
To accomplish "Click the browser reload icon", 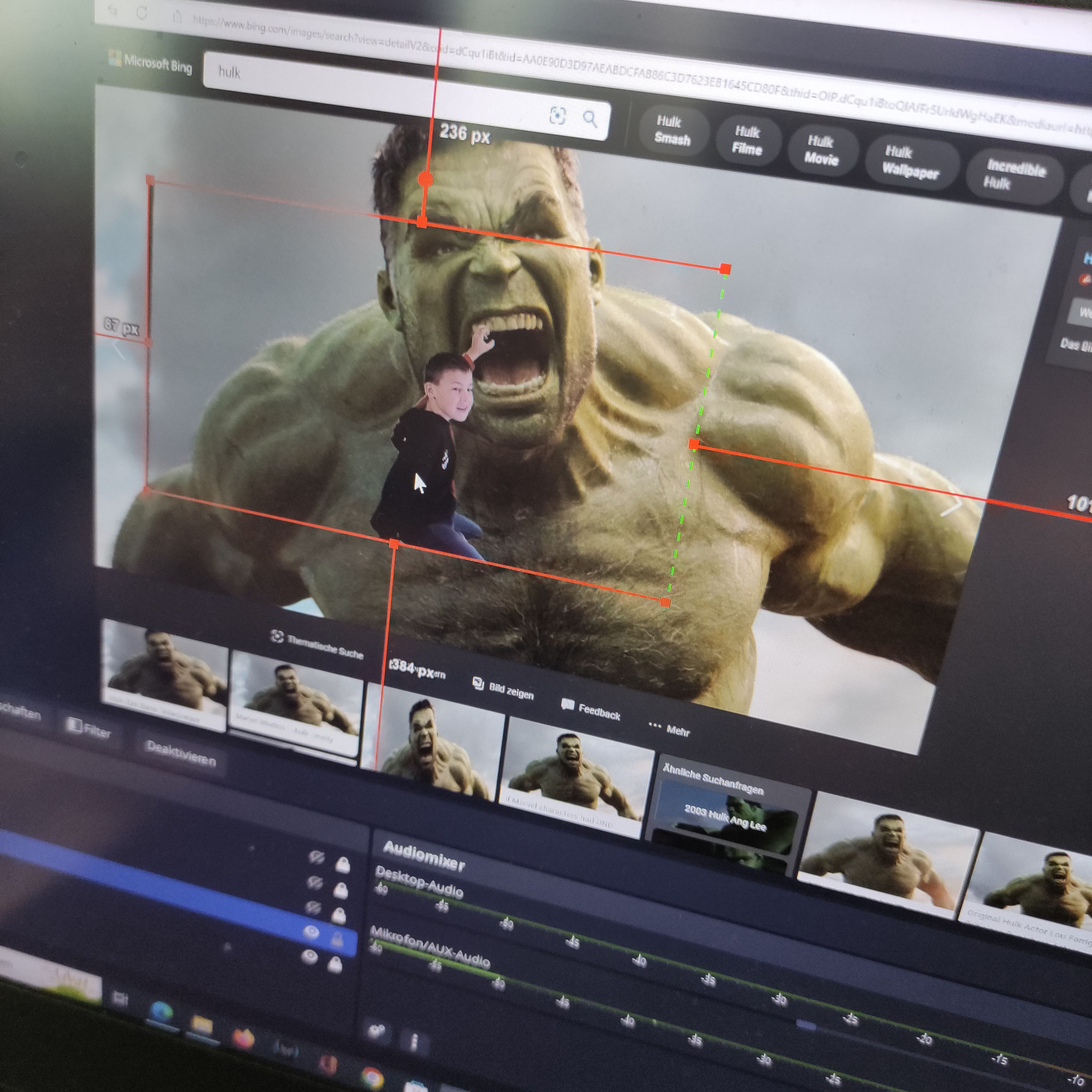I will pos(142,13).
